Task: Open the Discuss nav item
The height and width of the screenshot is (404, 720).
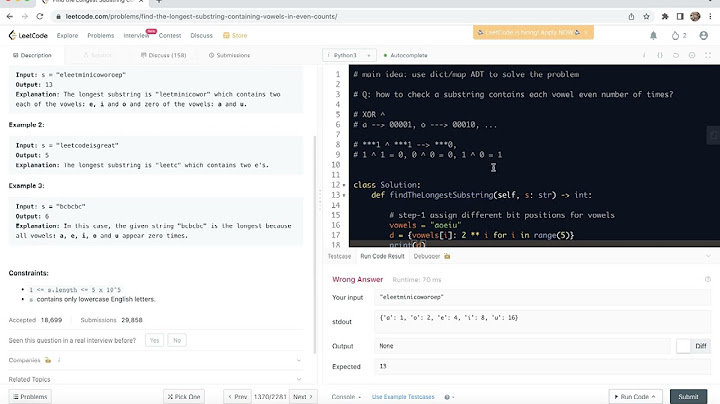Action: 202,35
